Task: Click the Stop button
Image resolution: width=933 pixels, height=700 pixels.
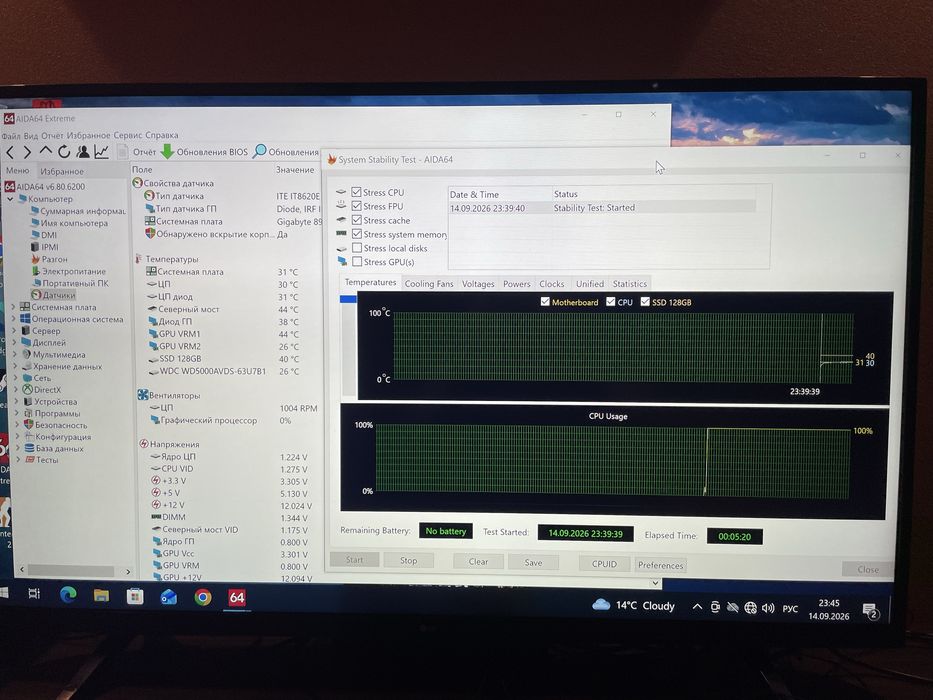Action: [408, 560]
